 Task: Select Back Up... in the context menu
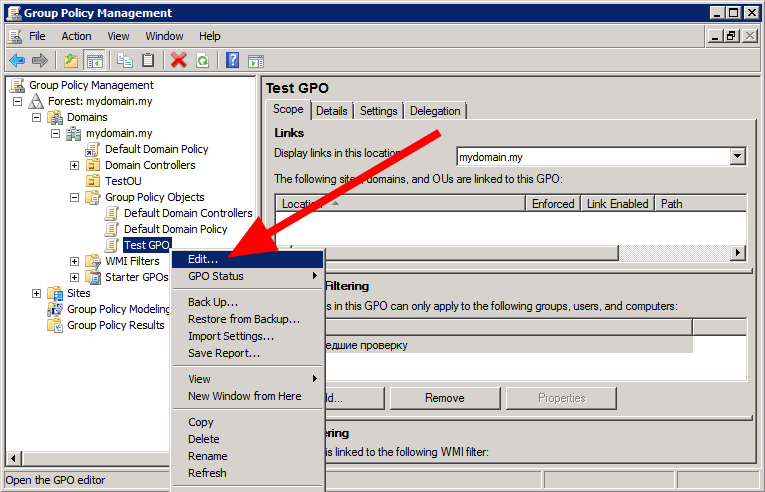[x=212, y=302]
